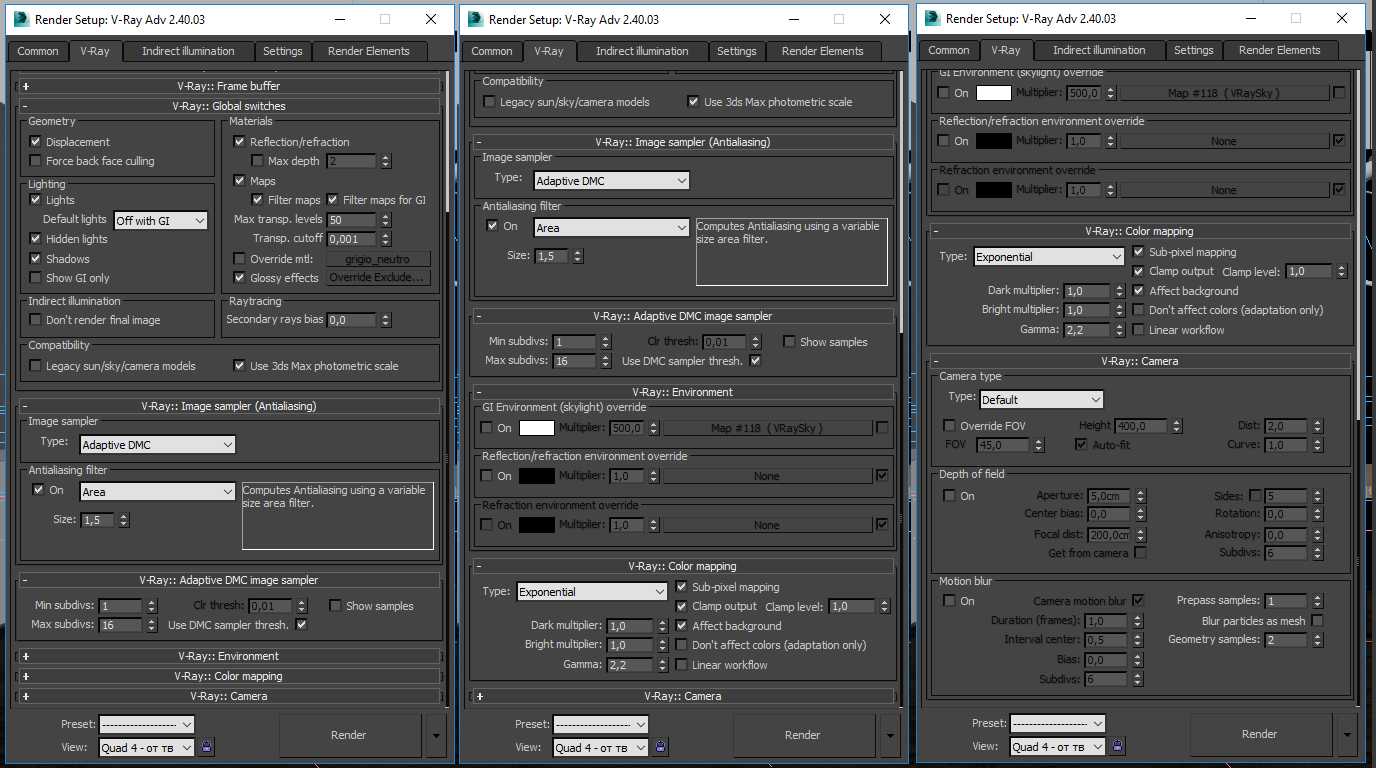Toggle Camera motion blur checkbox in right window
1376x768 pixels.
[1138, 601]
